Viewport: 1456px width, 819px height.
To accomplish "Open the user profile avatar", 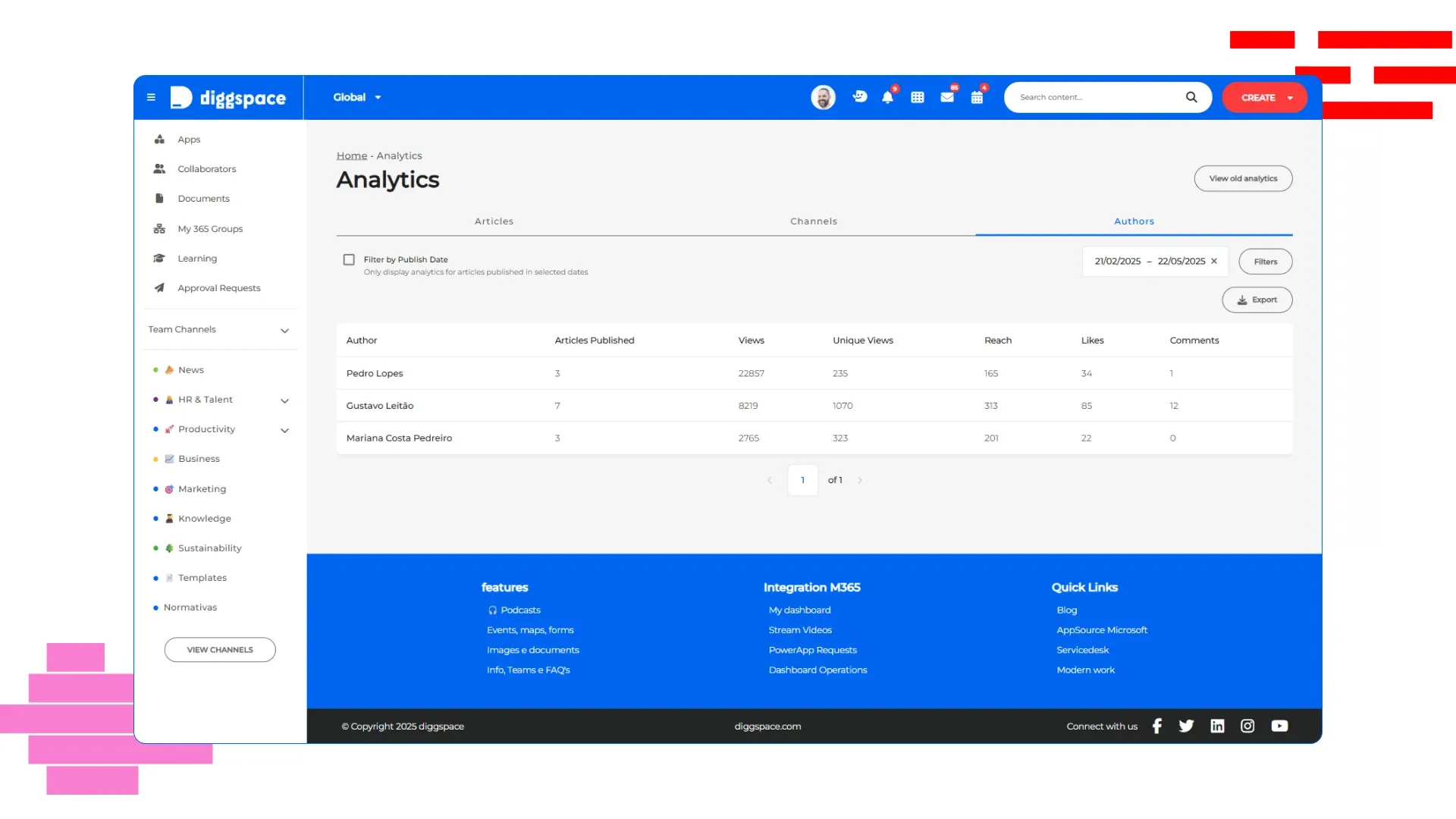I will pyautogui.click(x=823, y=97).
